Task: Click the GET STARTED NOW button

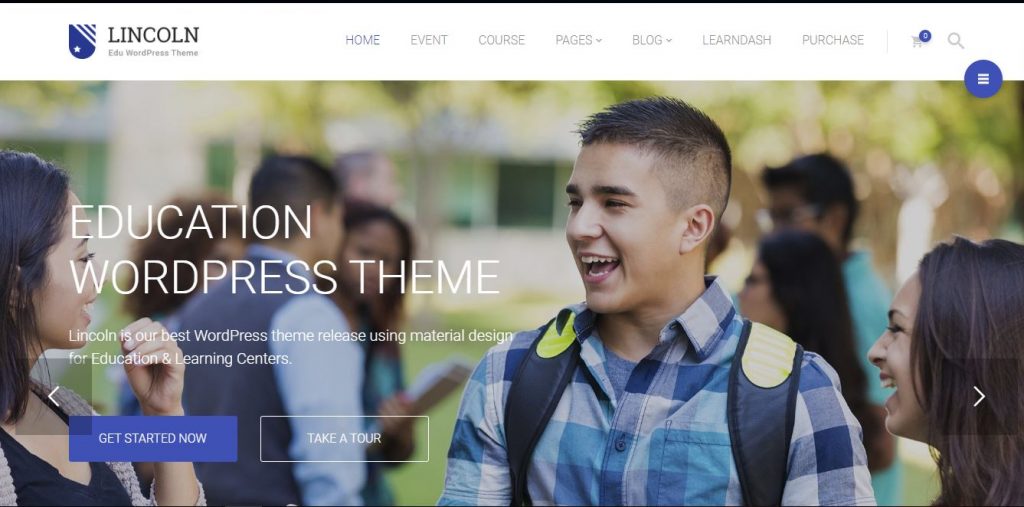Action: point(153,438)
